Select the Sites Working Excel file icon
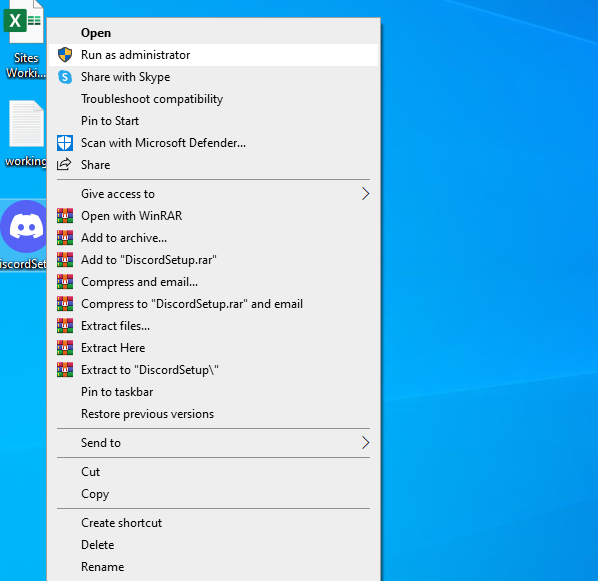The height and width of the screenshot is (581, 598). pyautogui.click(x=24, y=22)
